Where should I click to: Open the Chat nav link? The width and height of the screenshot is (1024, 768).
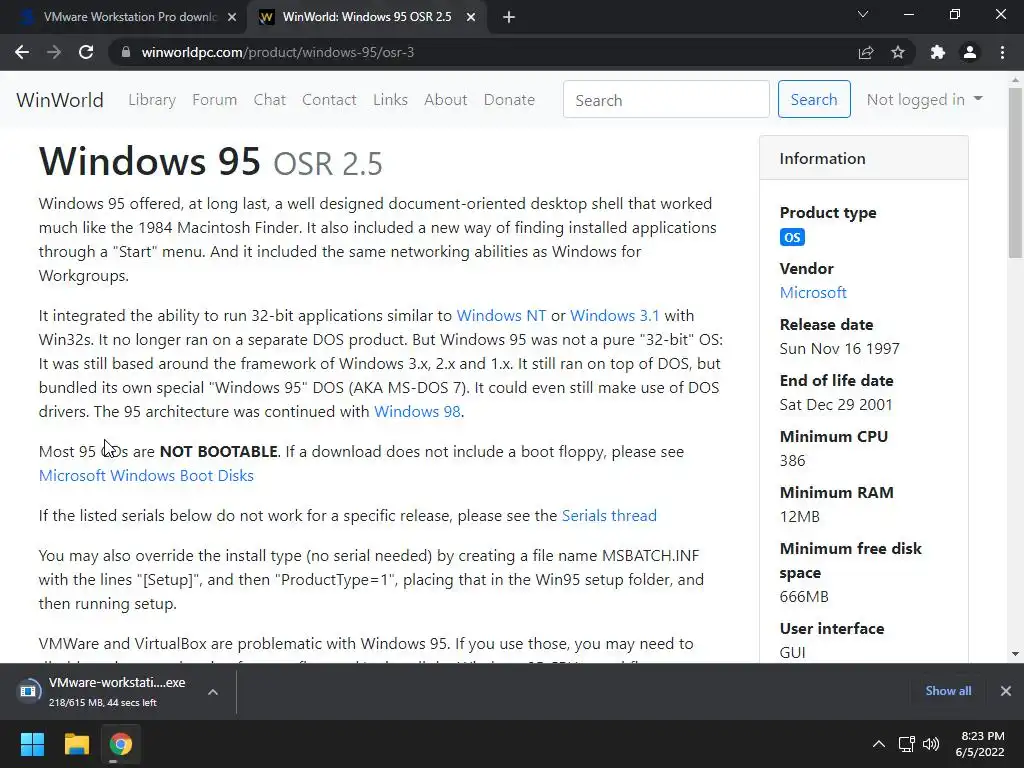(x=270, y=100)
